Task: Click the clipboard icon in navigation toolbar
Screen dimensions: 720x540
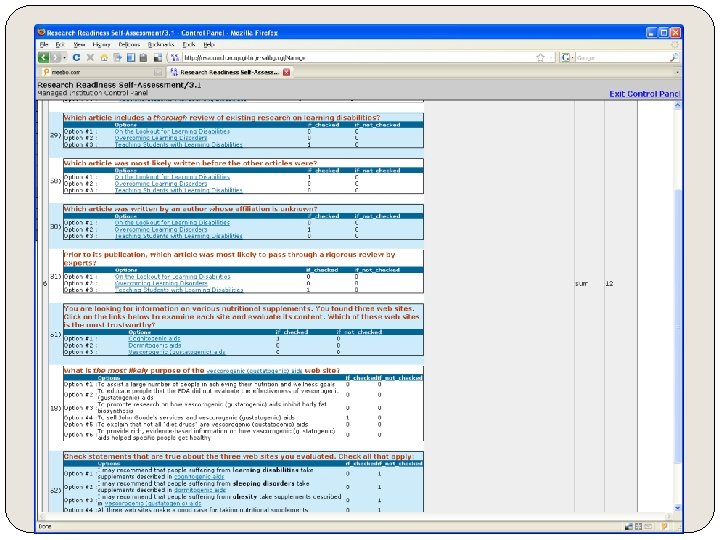Action: (143, 57)
